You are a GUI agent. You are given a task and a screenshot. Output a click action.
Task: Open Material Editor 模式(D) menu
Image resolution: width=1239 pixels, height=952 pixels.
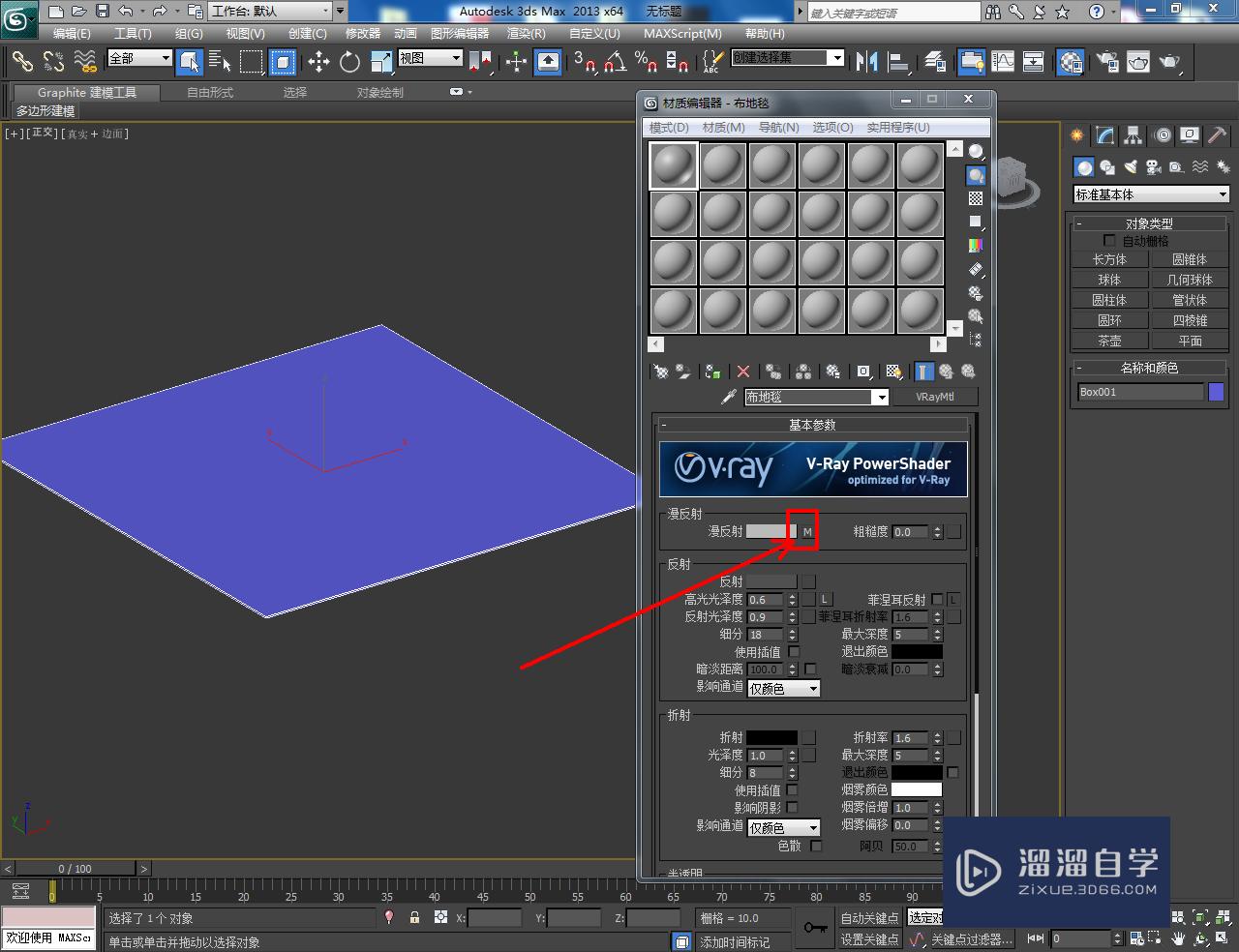tap(669, 127)
